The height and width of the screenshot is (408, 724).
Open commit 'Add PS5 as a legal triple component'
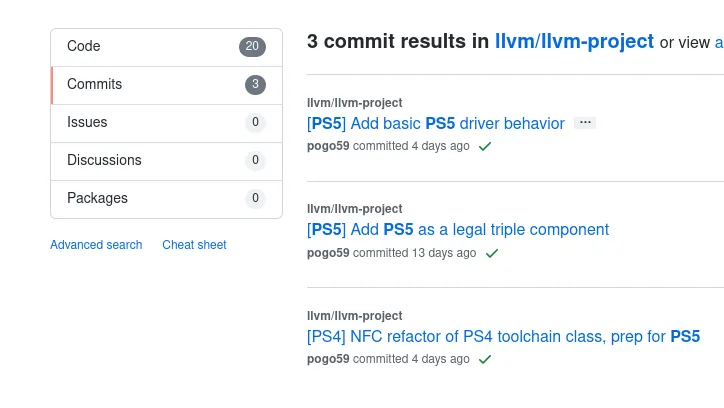click(x=458, y=229)
